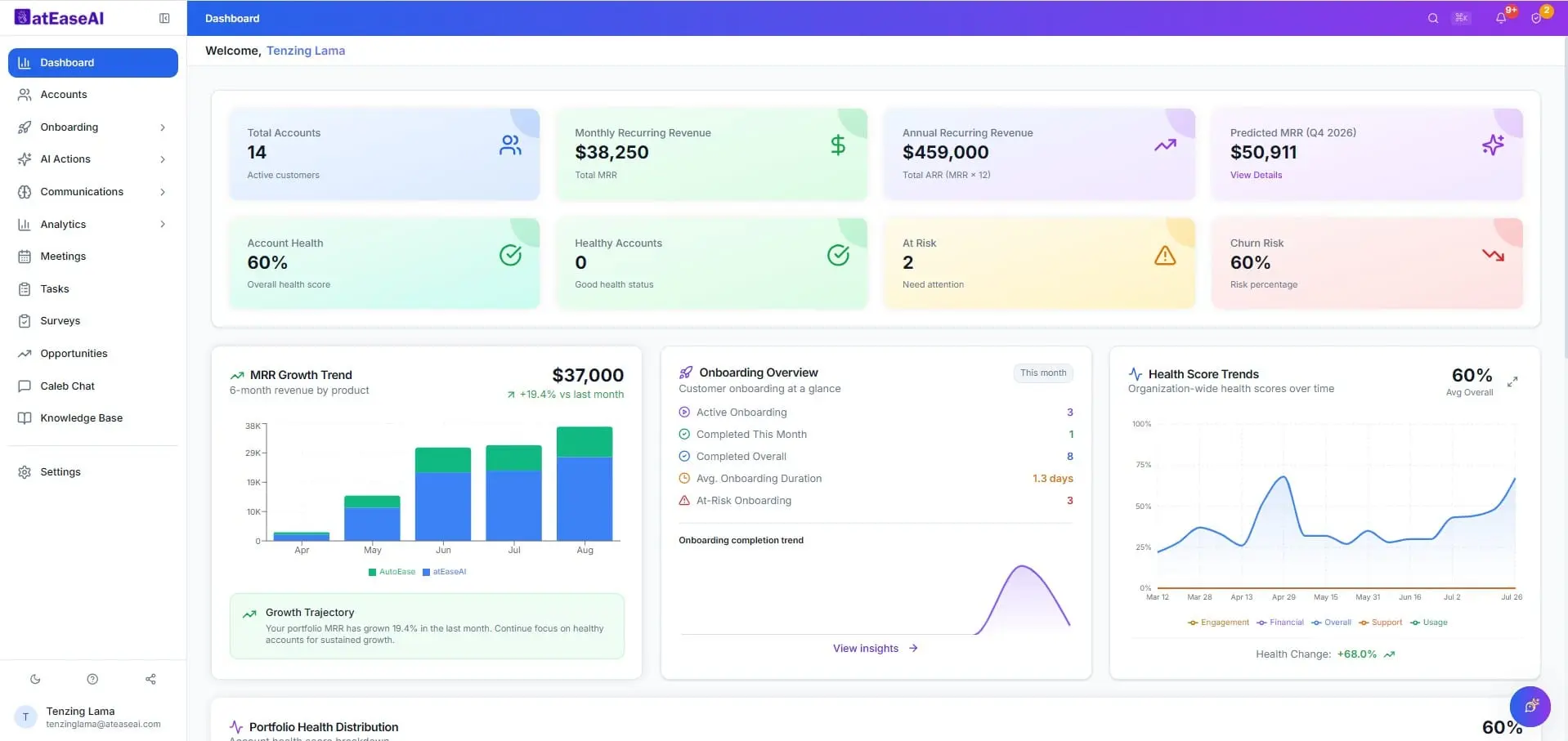The height and width of the screenshot is (741, 1568).
Task: Open Opportunities page
Action: click(x=93, y=354)
